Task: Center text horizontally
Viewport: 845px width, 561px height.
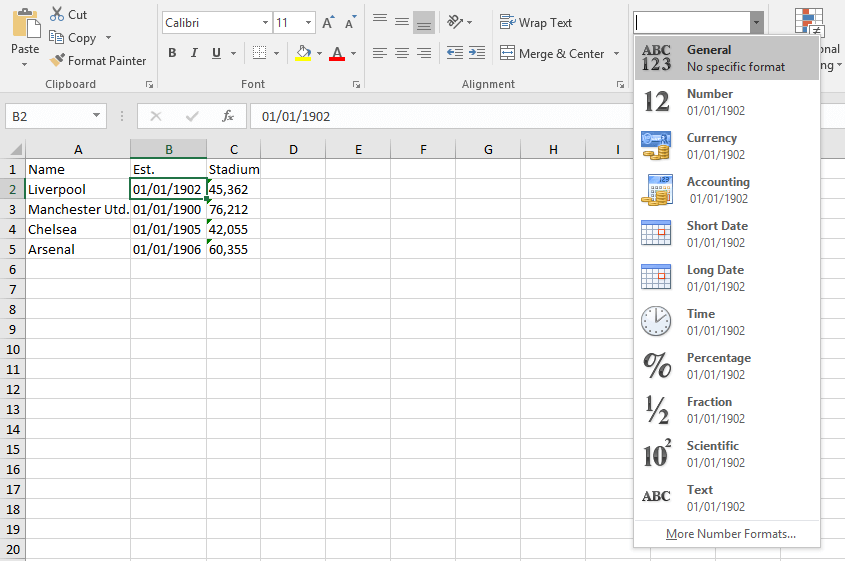Action: point(402,53)
